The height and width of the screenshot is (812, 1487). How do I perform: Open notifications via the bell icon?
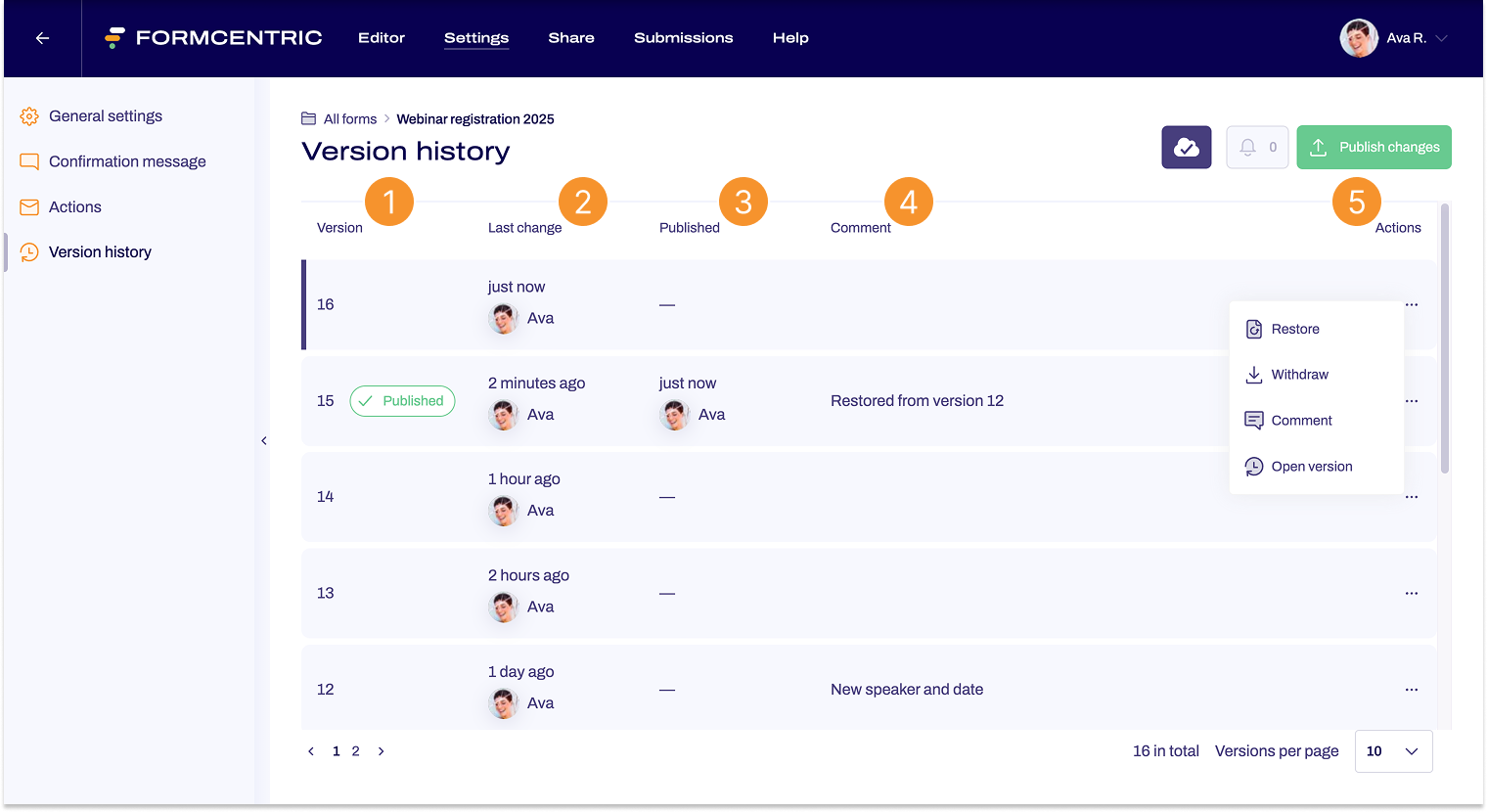(x=1249, y=147)
